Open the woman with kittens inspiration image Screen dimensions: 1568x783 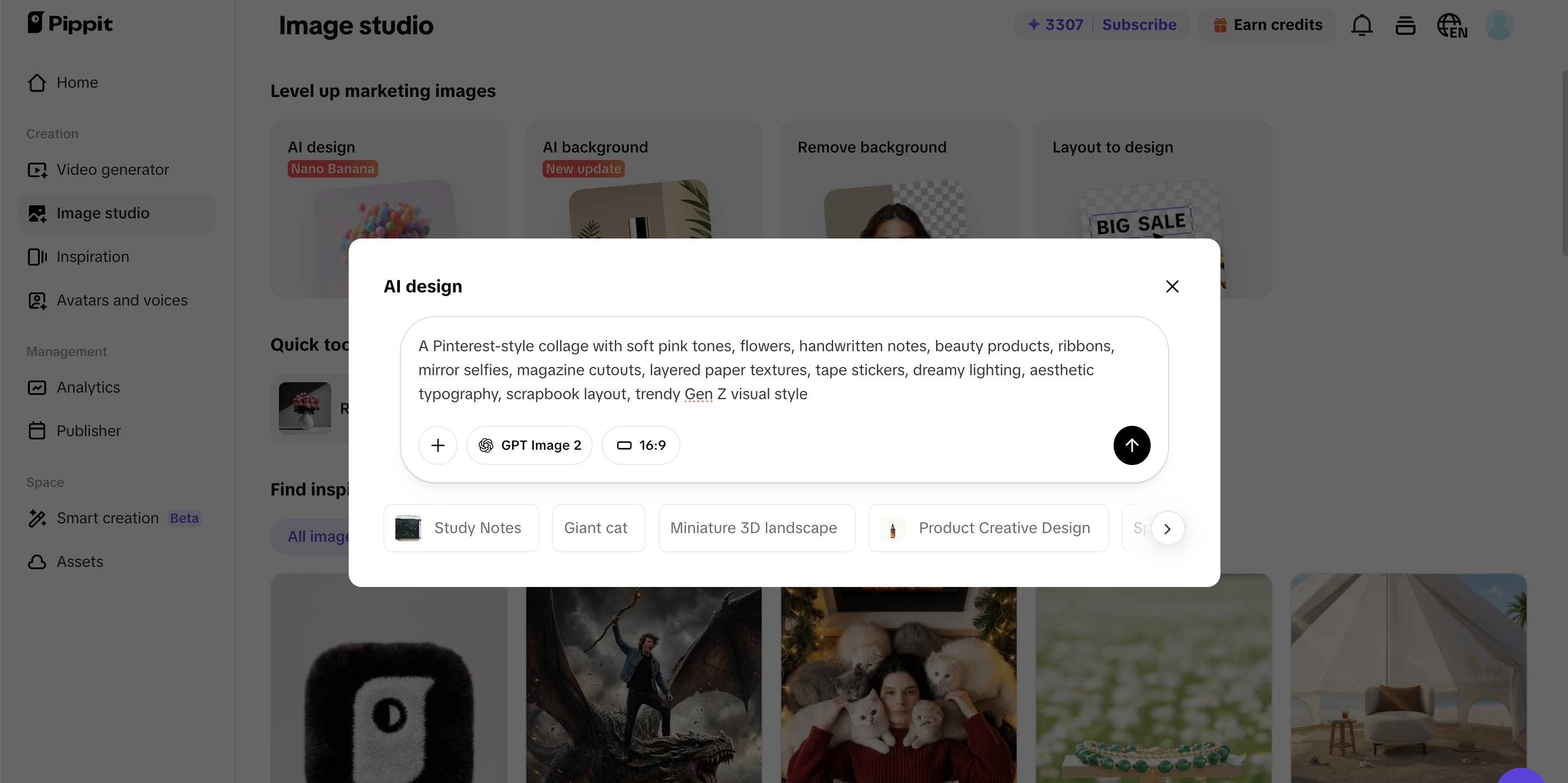(x=898, y=684)
